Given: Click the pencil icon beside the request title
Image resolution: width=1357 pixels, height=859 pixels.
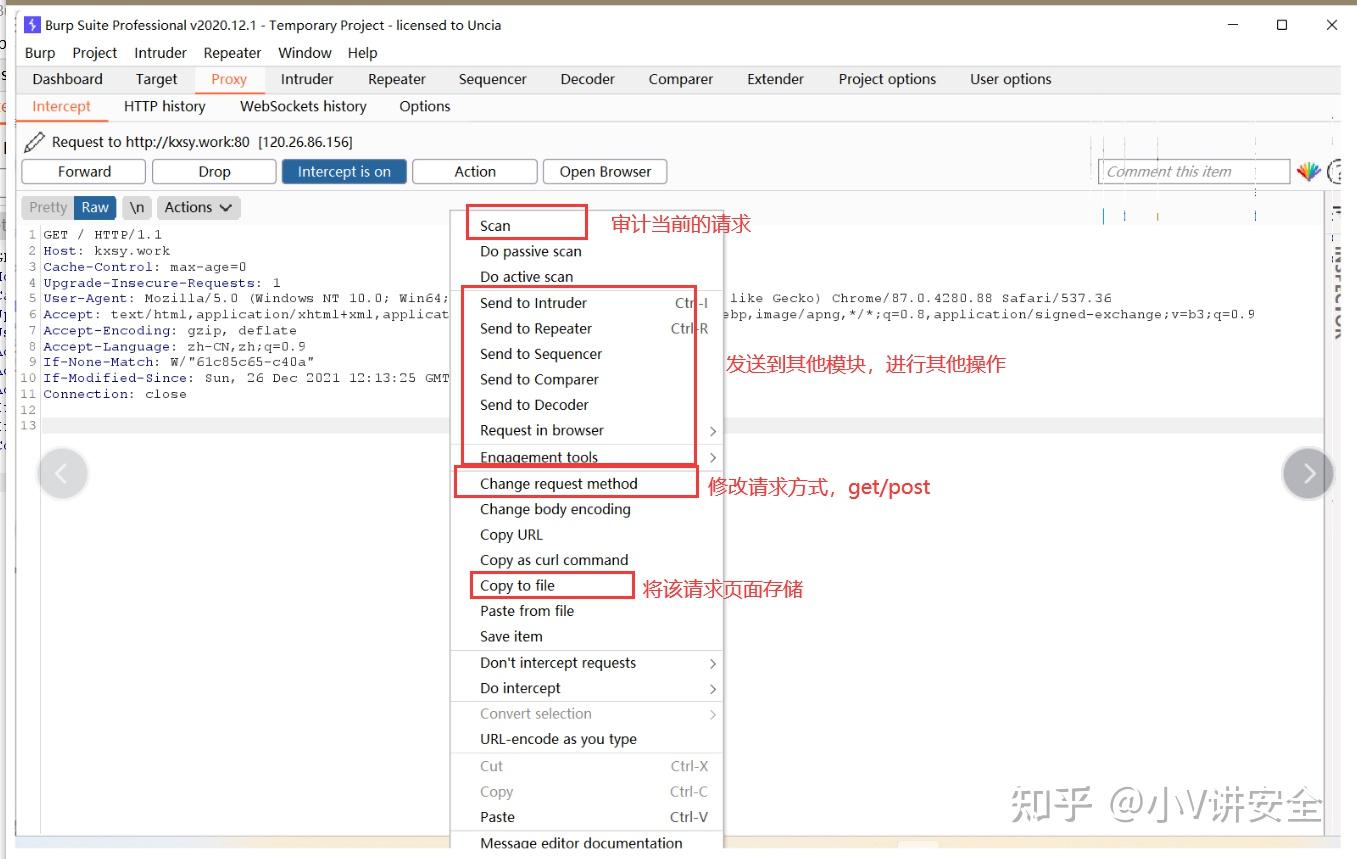Looking at the screenshot, I should [x=33, y=142].
